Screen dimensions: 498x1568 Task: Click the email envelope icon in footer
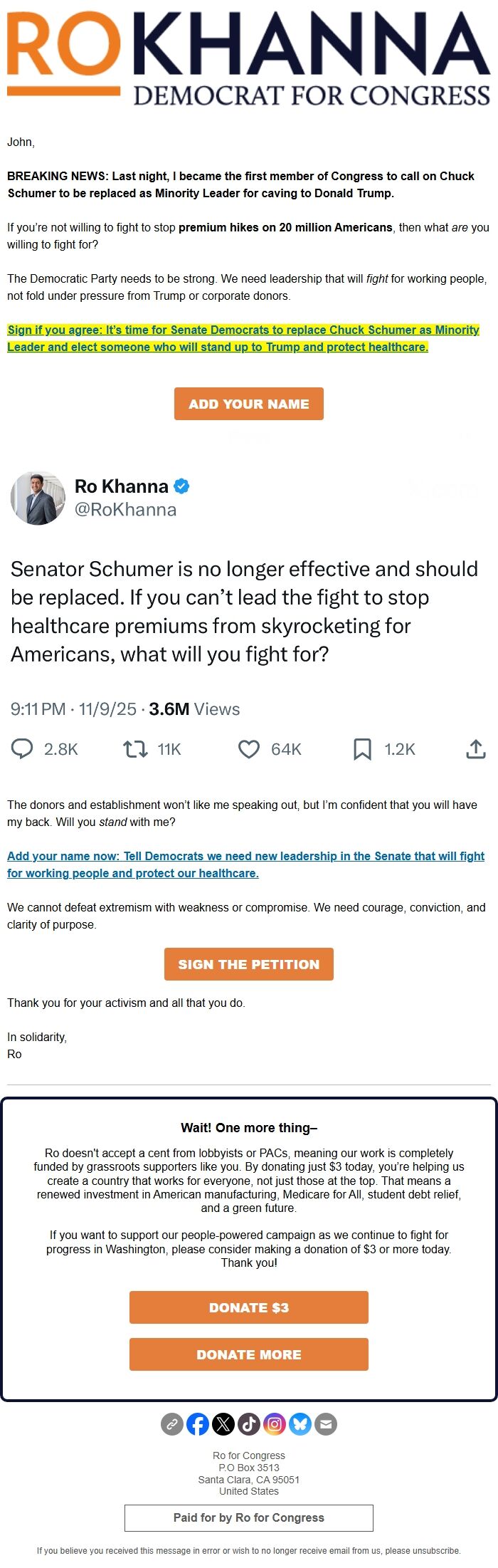326,1424
